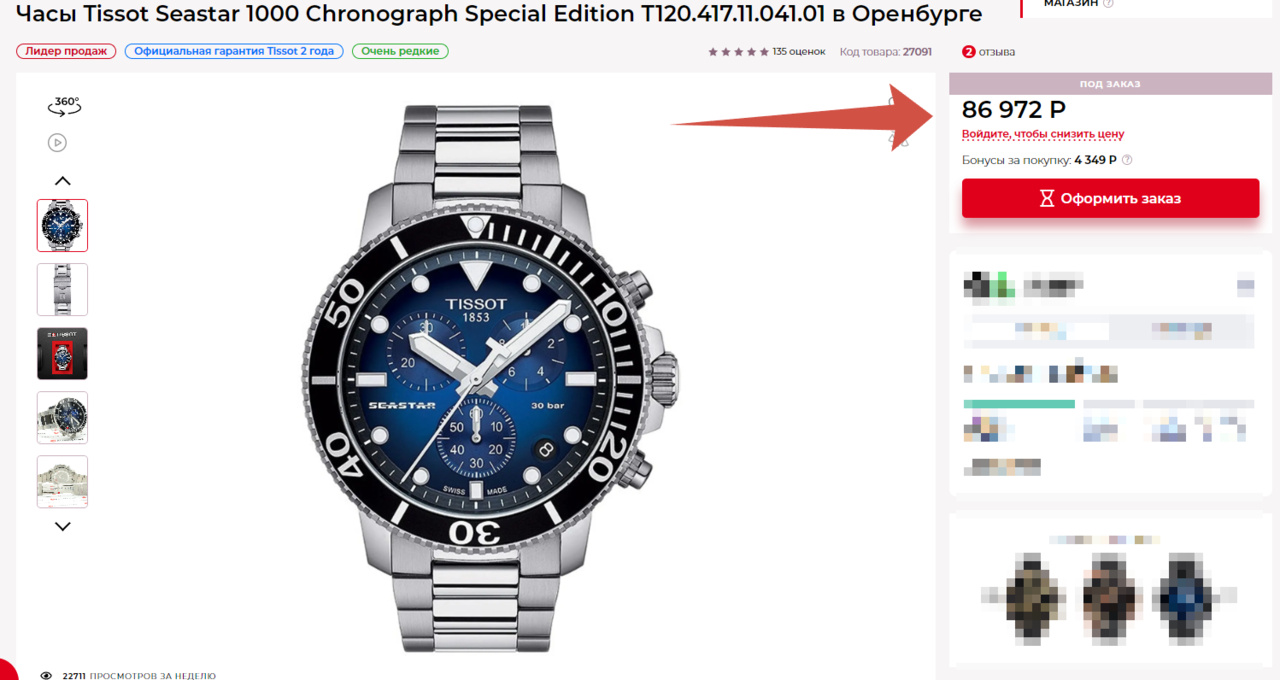1280x680 pixels.
Task: Select the last bracelet detail thumbnail
Action: point(62,481)
